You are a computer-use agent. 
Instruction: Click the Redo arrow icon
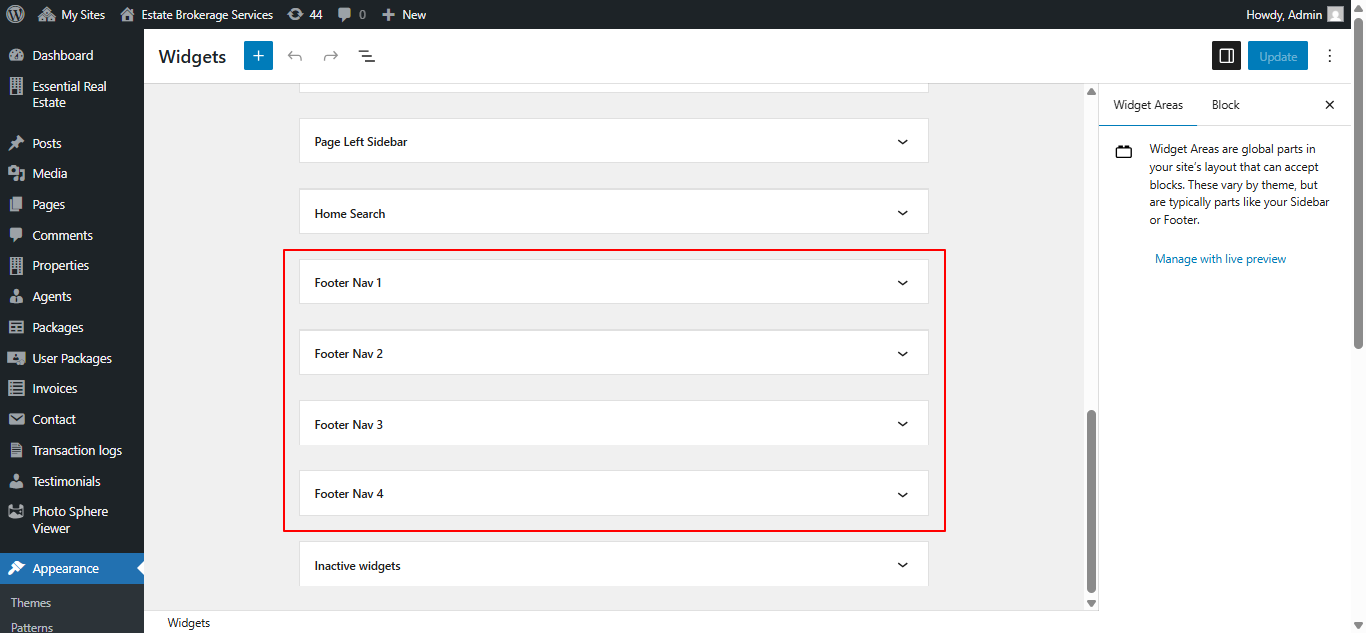click(331, 55)
